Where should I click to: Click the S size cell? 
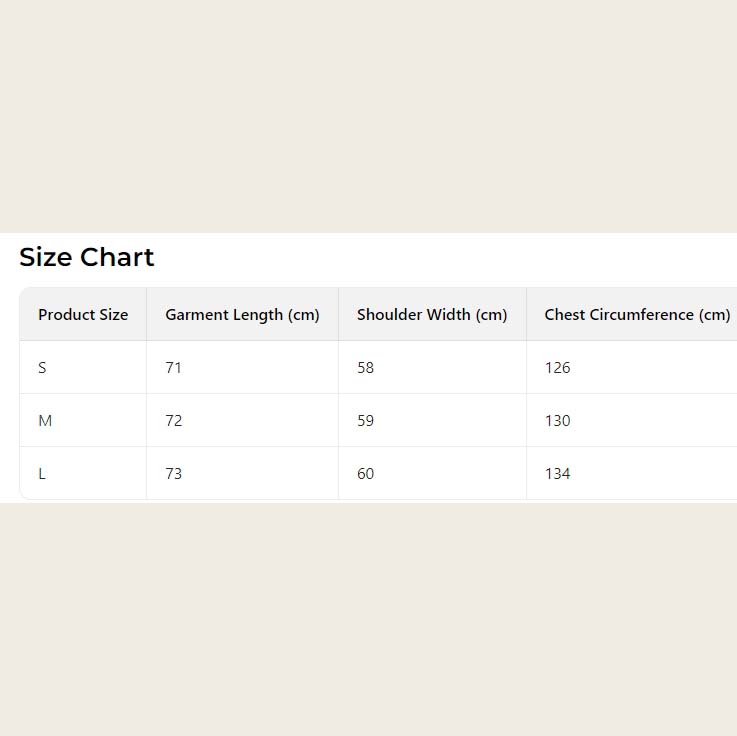(42, 368)
